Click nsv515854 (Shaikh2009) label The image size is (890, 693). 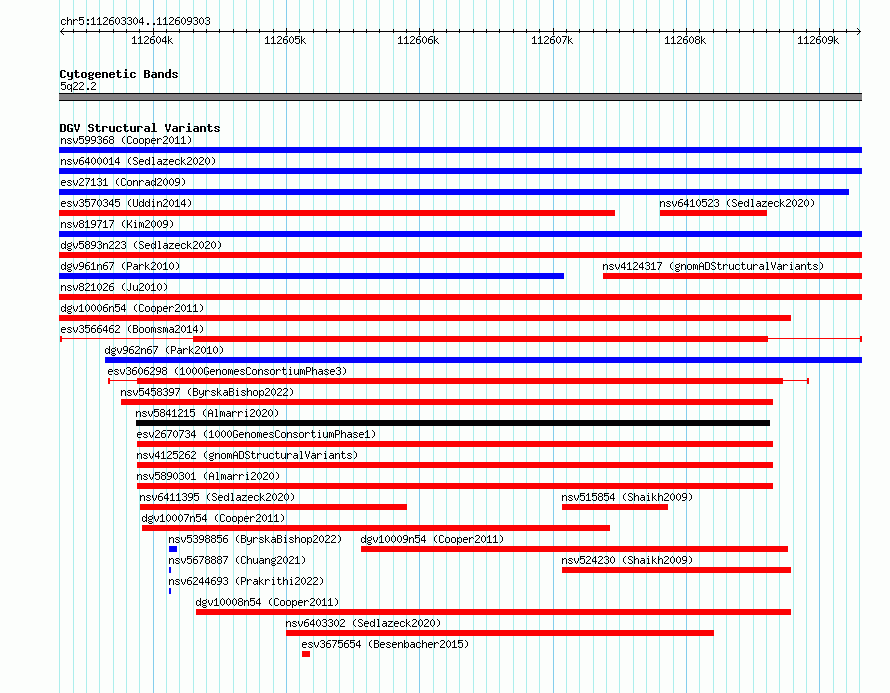tap(627, 497)
